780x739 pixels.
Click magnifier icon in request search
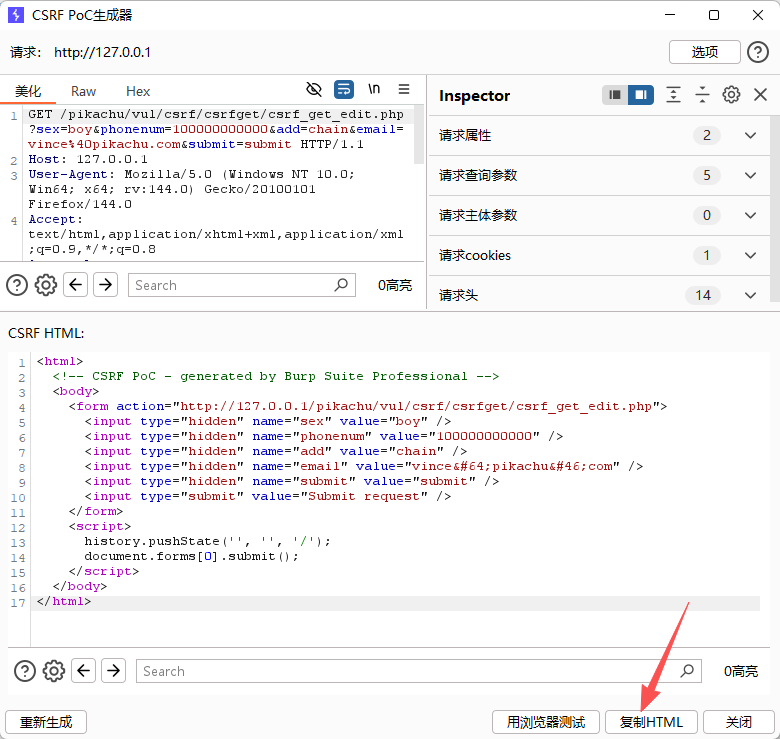[x=341, y=285]
